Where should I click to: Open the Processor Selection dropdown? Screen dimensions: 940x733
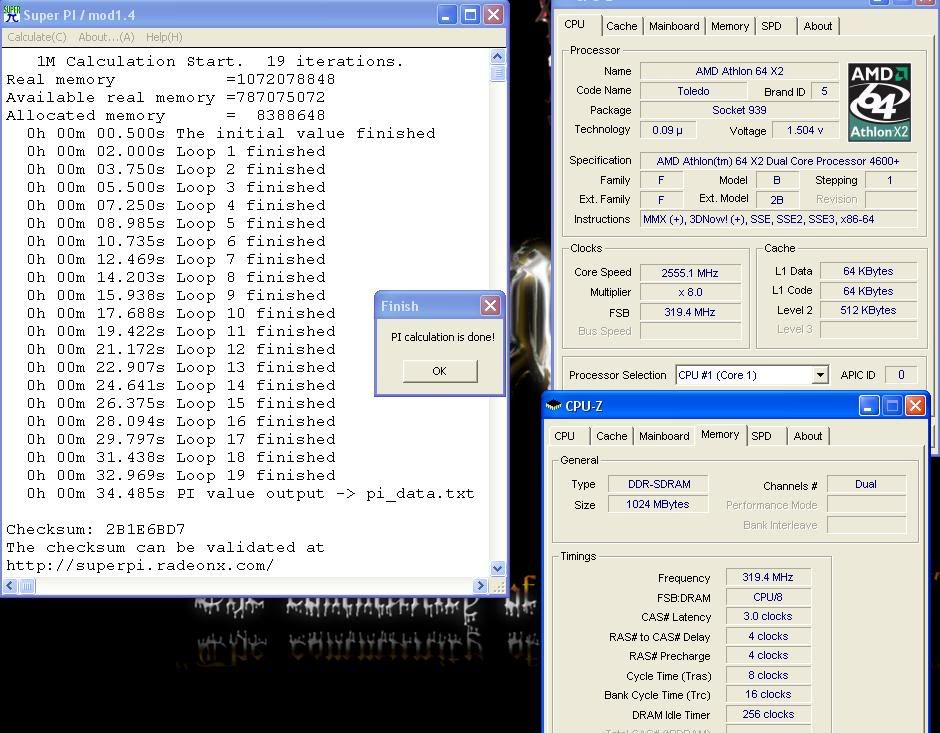click(819, 375)
